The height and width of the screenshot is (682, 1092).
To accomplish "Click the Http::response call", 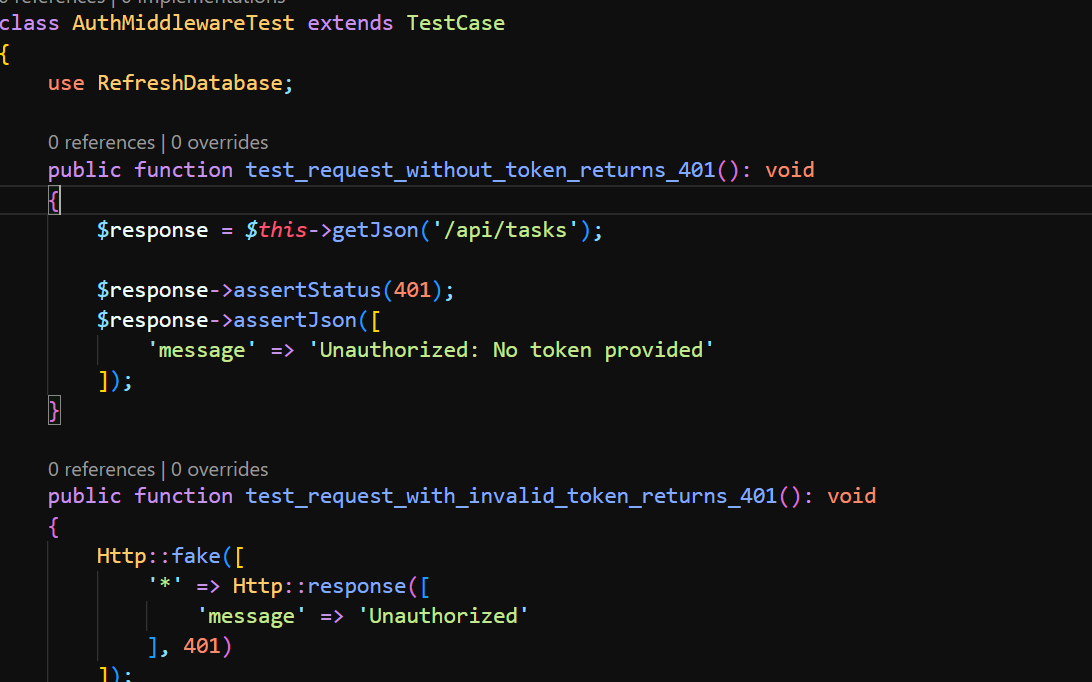I will [x=320, y=586].
